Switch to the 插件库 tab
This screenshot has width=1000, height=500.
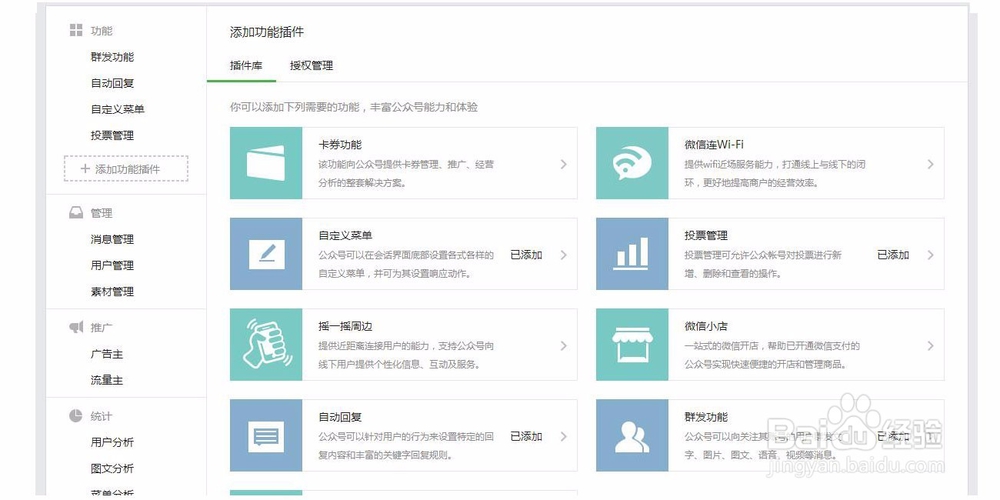point(246,66)
